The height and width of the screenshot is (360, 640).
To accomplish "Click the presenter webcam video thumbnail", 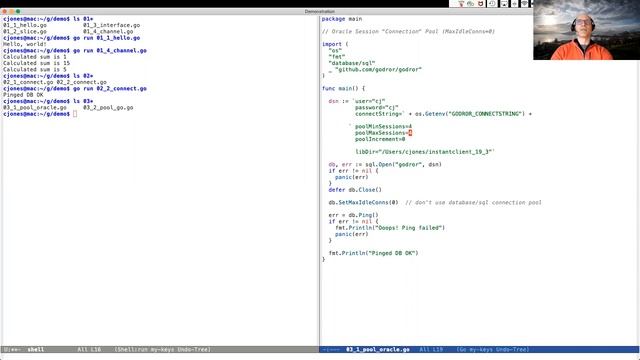I will 587,30.
